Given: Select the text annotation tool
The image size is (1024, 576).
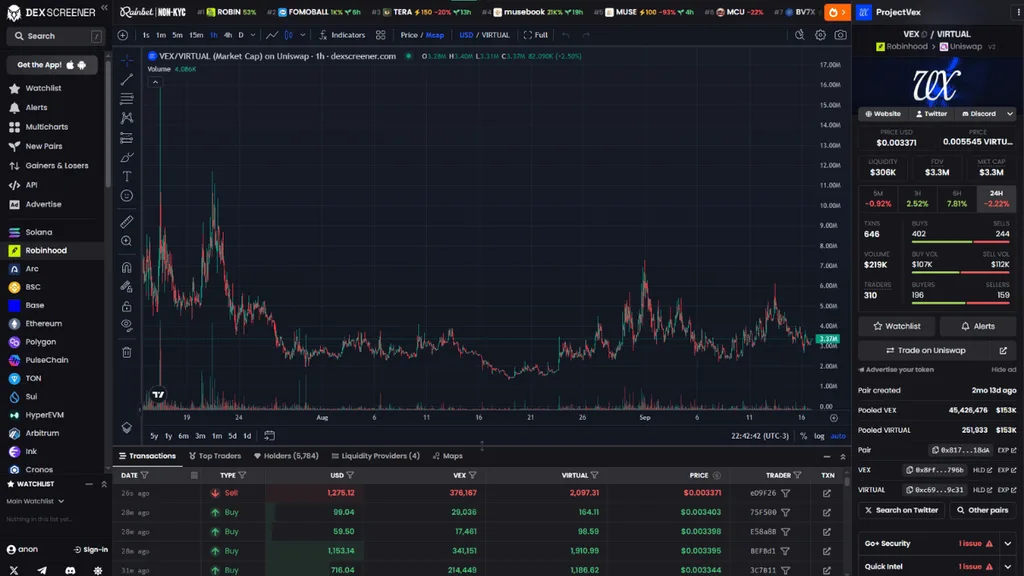Looking at the screenshot, I should click(127, 176).
